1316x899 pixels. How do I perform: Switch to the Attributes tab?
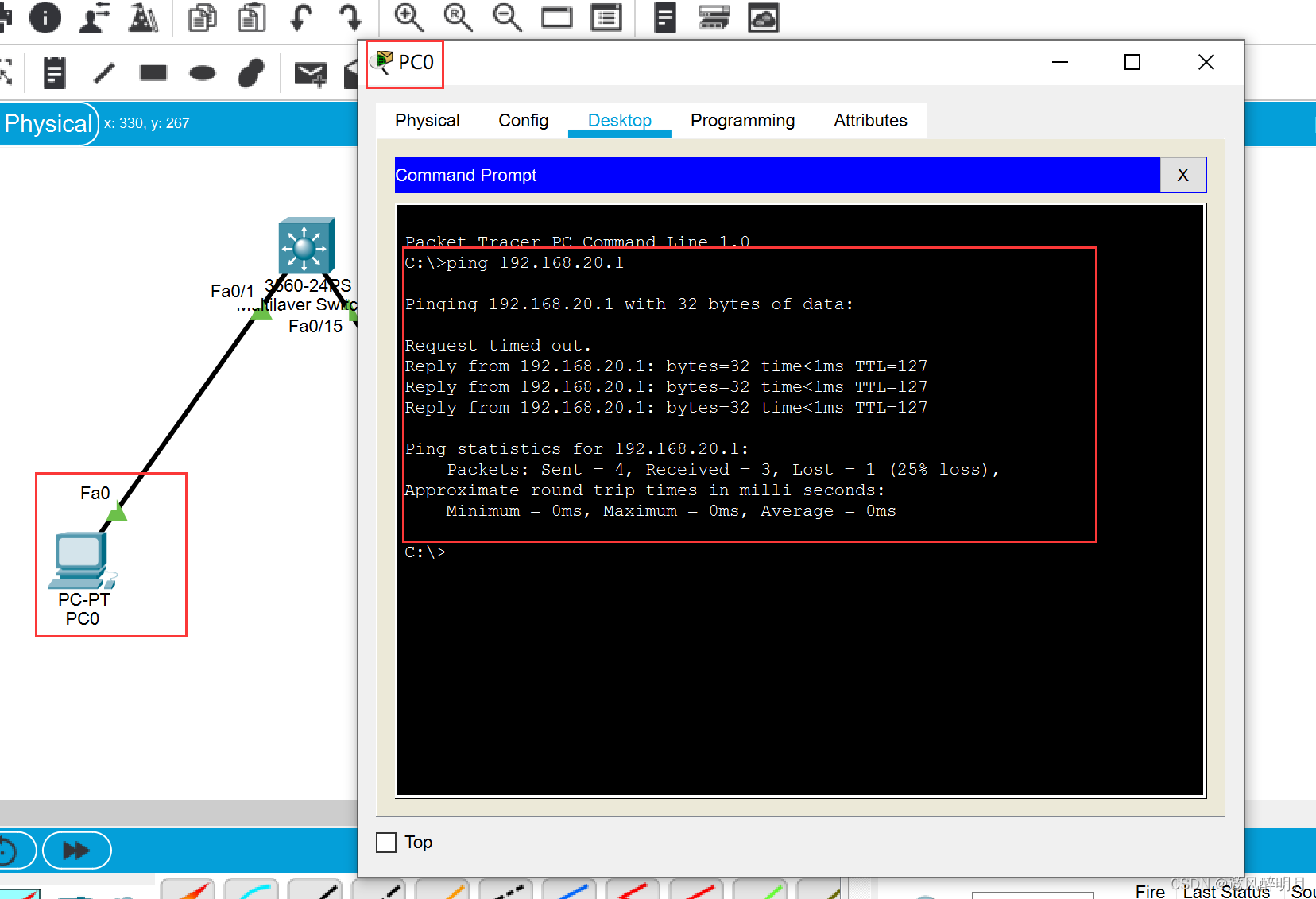[x=870, y=120]
